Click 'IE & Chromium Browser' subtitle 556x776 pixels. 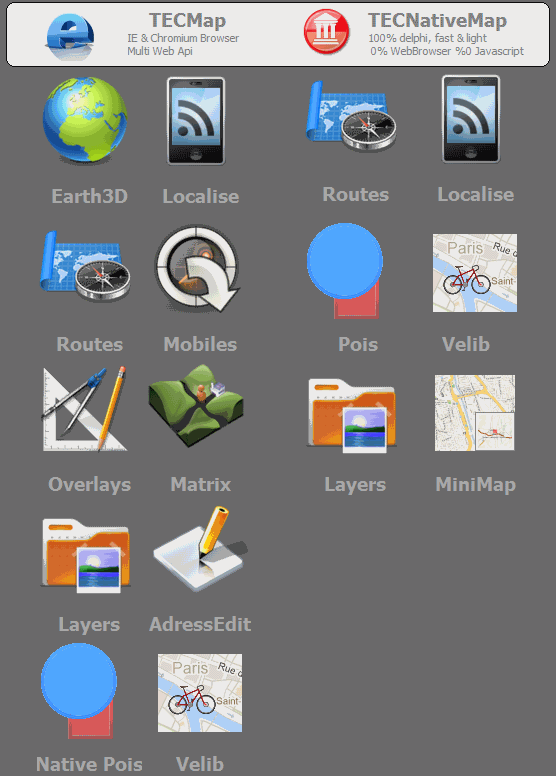pos(183,38)
